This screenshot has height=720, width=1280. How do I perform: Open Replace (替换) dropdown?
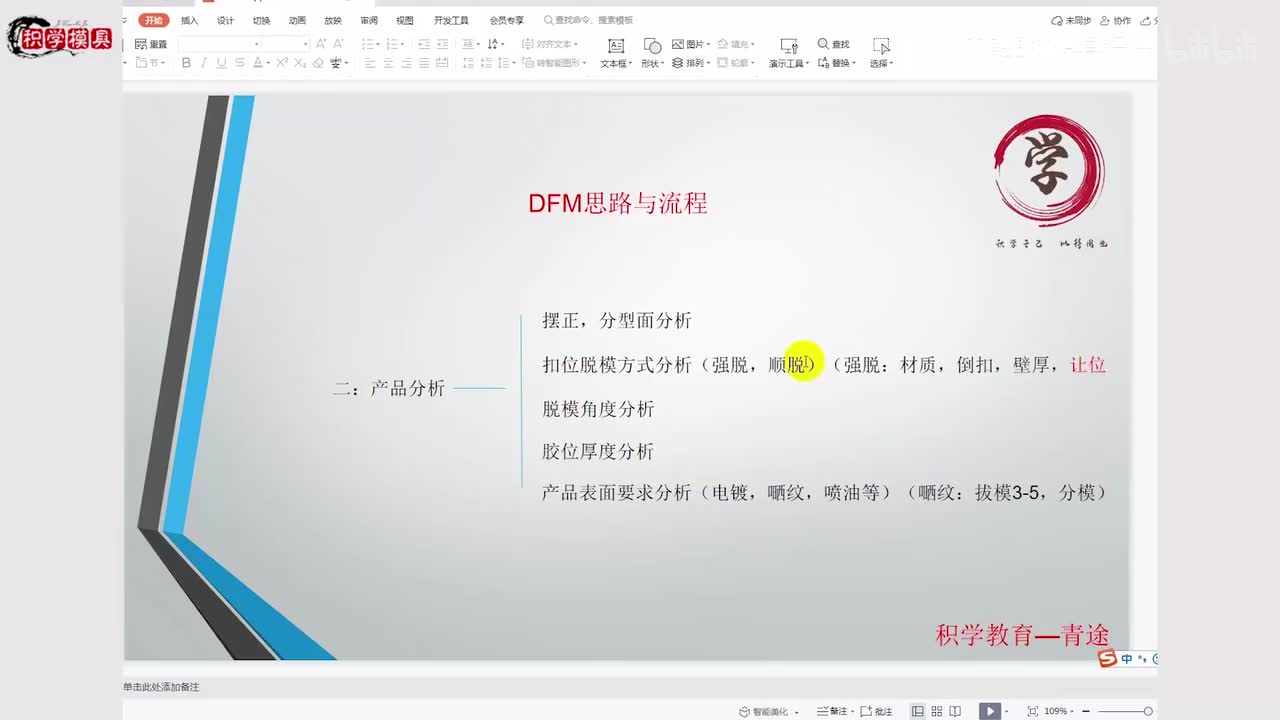836,63
